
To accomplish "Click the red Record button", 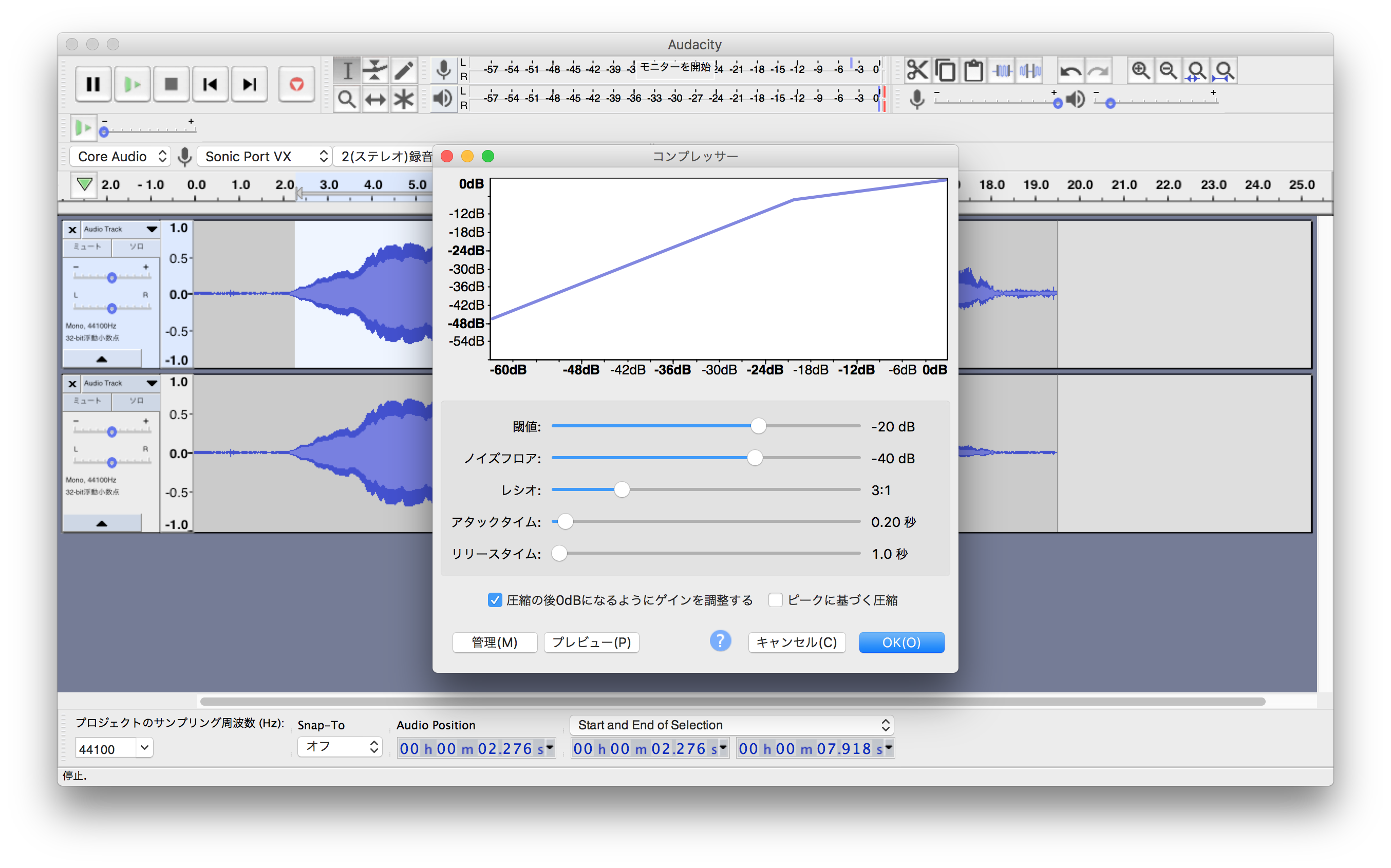I will point(296,84).
